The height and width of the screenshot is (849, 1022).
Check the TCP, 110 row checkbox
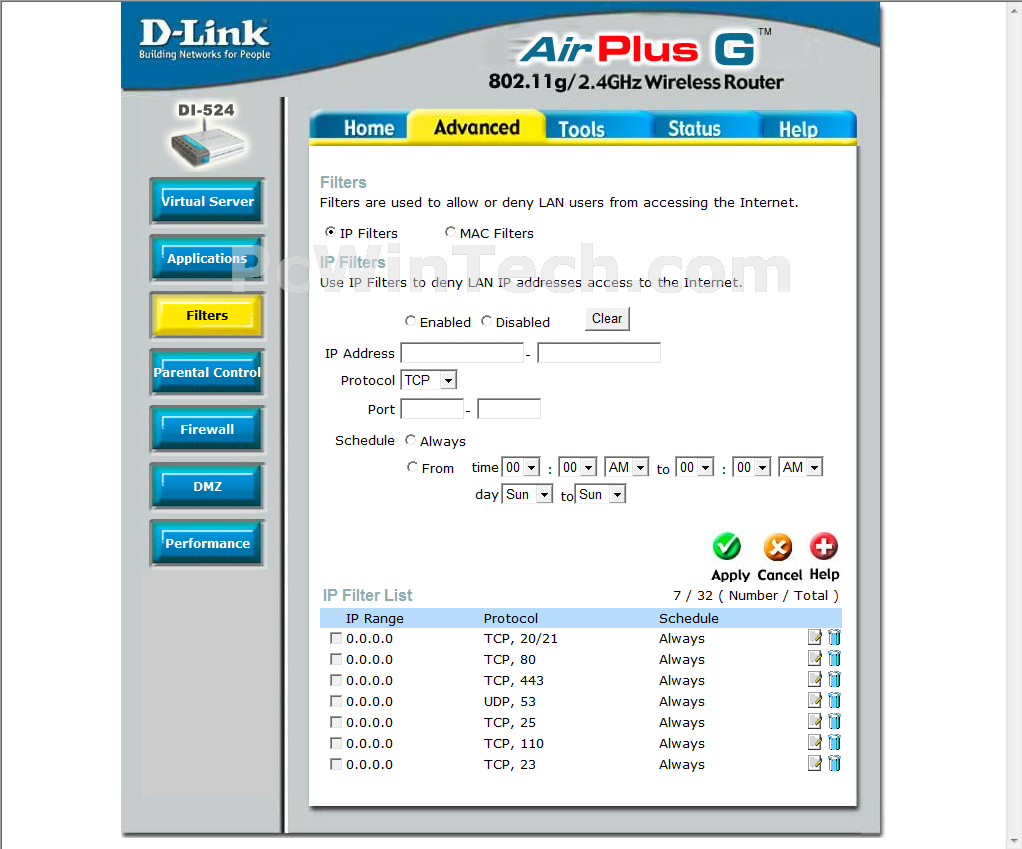[336, 743]
